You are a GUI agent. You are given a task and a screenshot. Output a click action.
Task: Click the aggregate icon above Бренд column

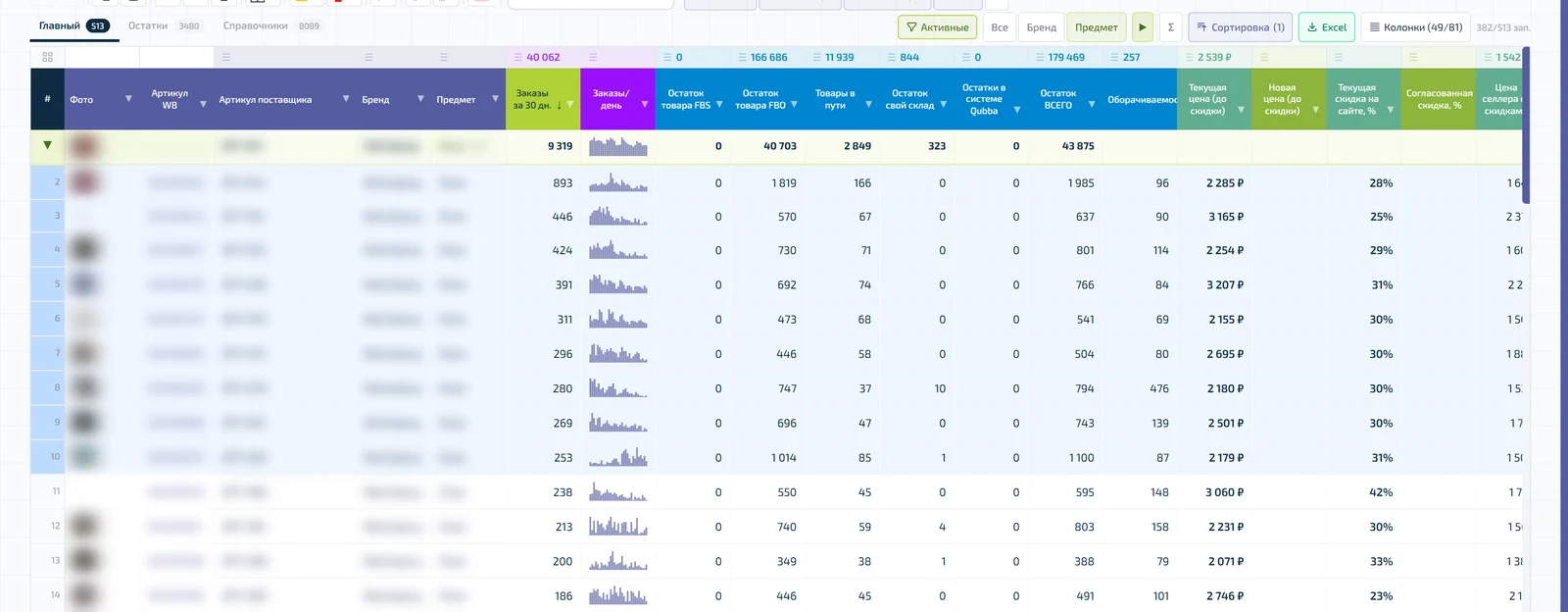coord(368,58)
